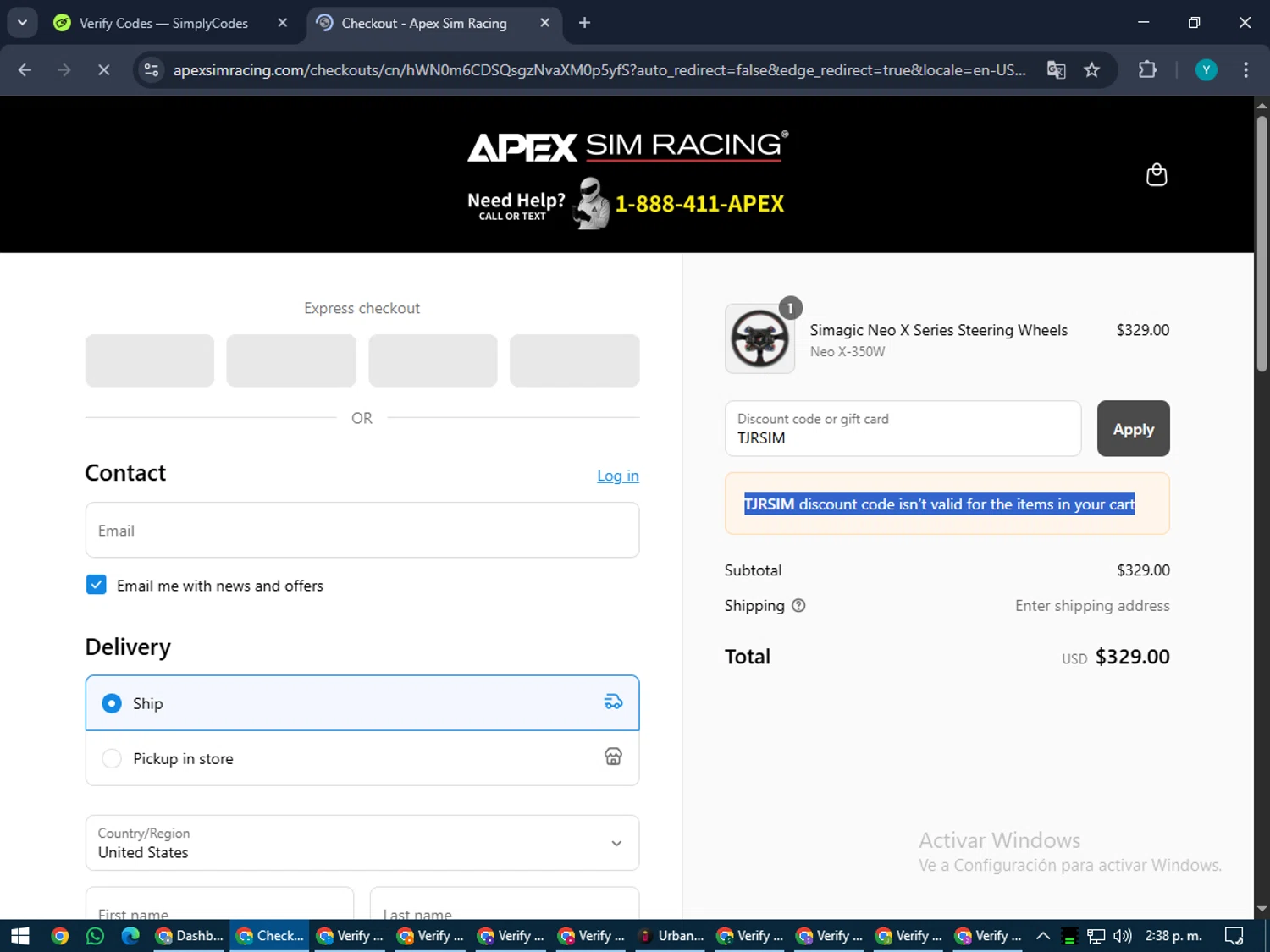Click the taskbar clock 2:38 p. m.
1270x952 pixels.
(1173, 936)
